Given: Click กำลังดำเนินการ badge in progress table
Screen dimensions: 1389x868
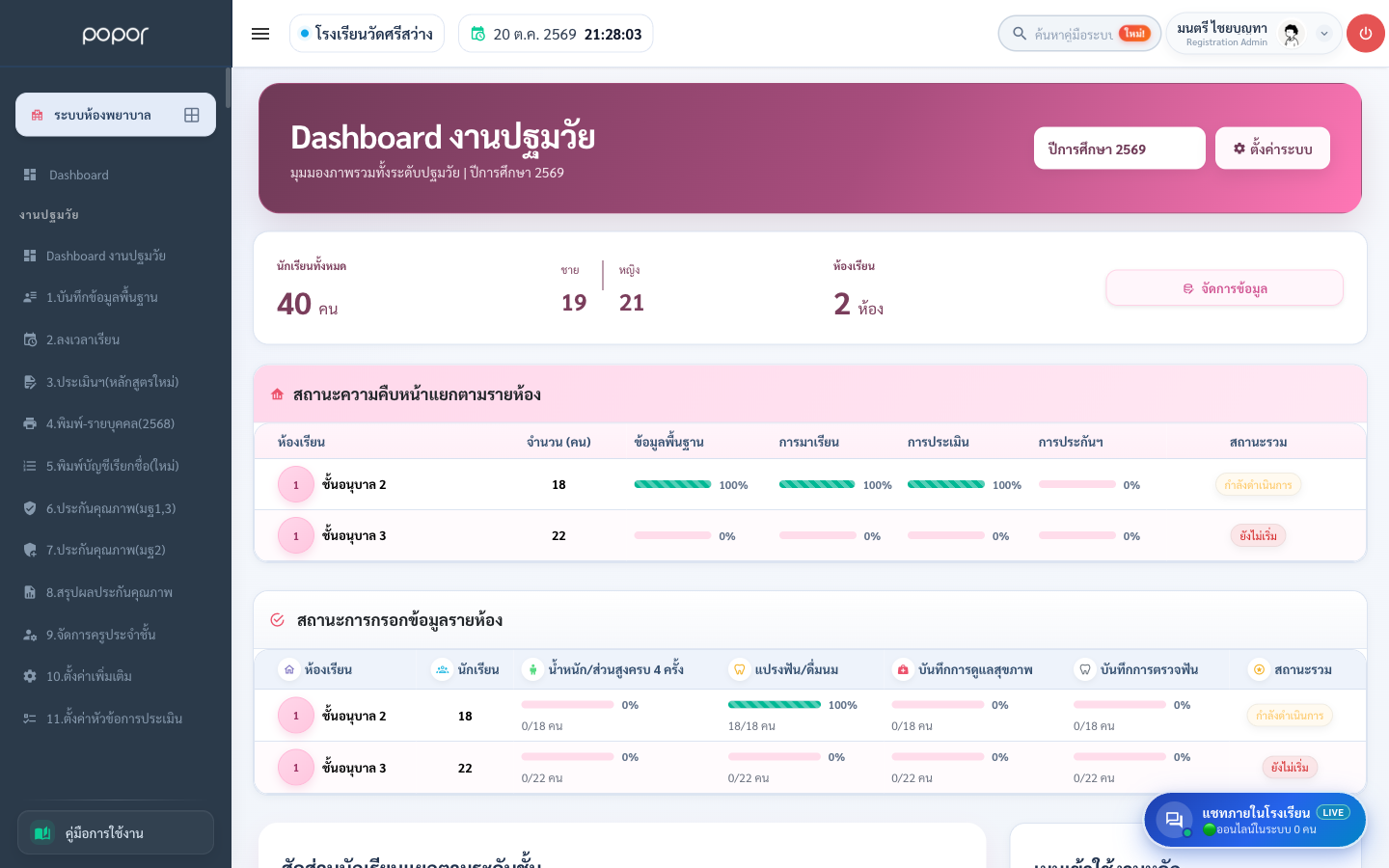Looking at the screenshot, I should [1258, 484].
